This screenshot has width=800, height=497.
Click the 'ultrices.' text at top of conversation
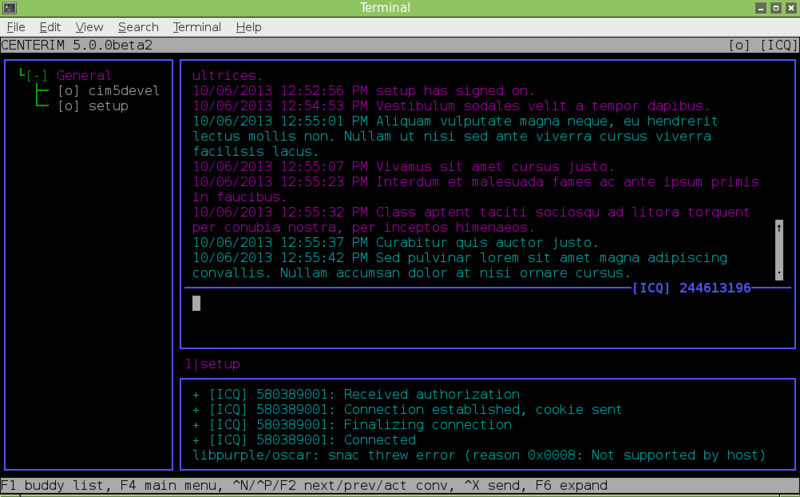tap(228, 76)
